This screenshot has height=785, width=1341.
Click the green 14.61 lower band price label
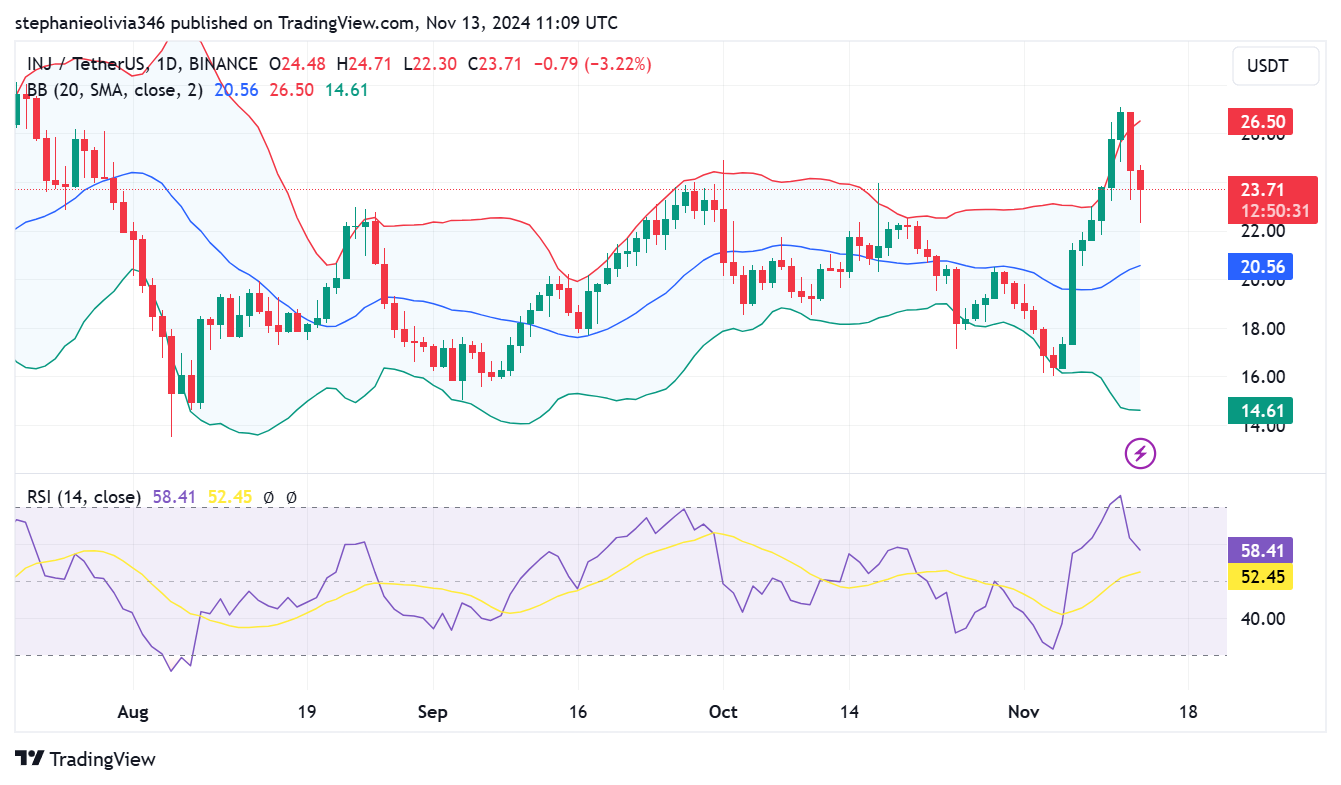point(1260,410)
